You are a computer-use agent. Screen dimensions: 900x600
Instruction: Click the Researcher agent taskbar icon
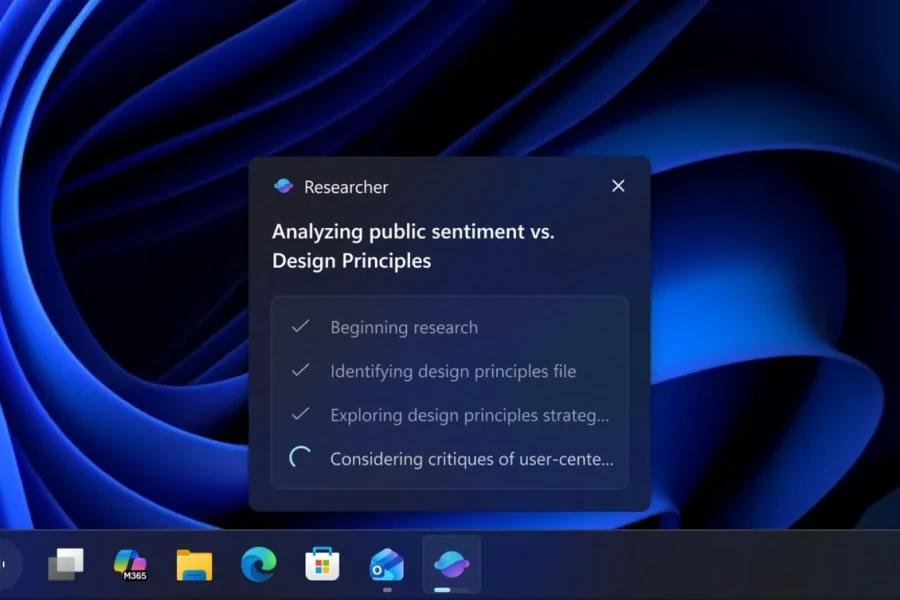pyautogui.click(x=452, y=564)
